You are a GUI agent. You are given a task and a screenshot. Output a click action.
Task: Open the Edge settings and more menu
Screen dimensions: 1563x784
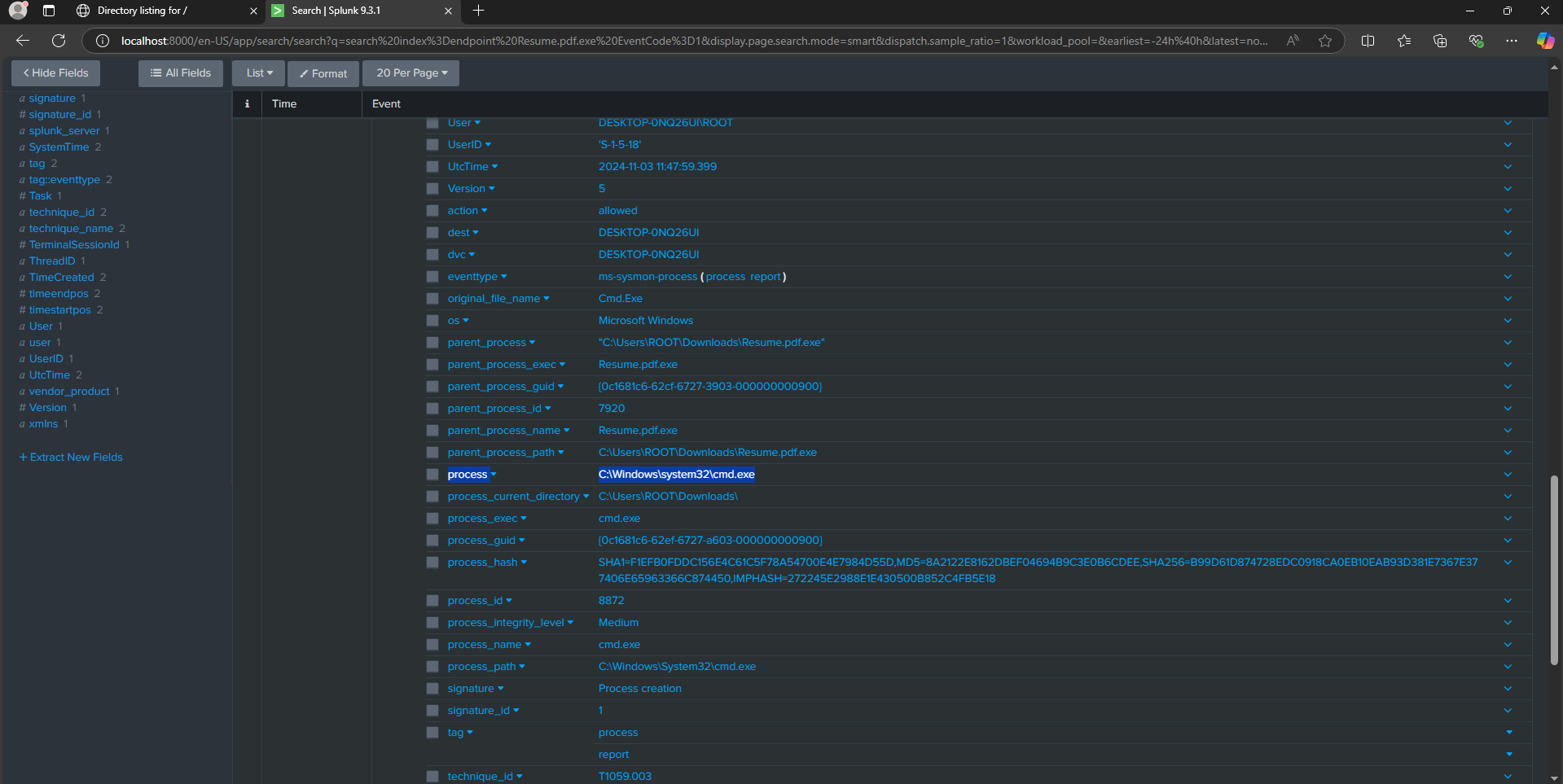[x=1512, y=41]
